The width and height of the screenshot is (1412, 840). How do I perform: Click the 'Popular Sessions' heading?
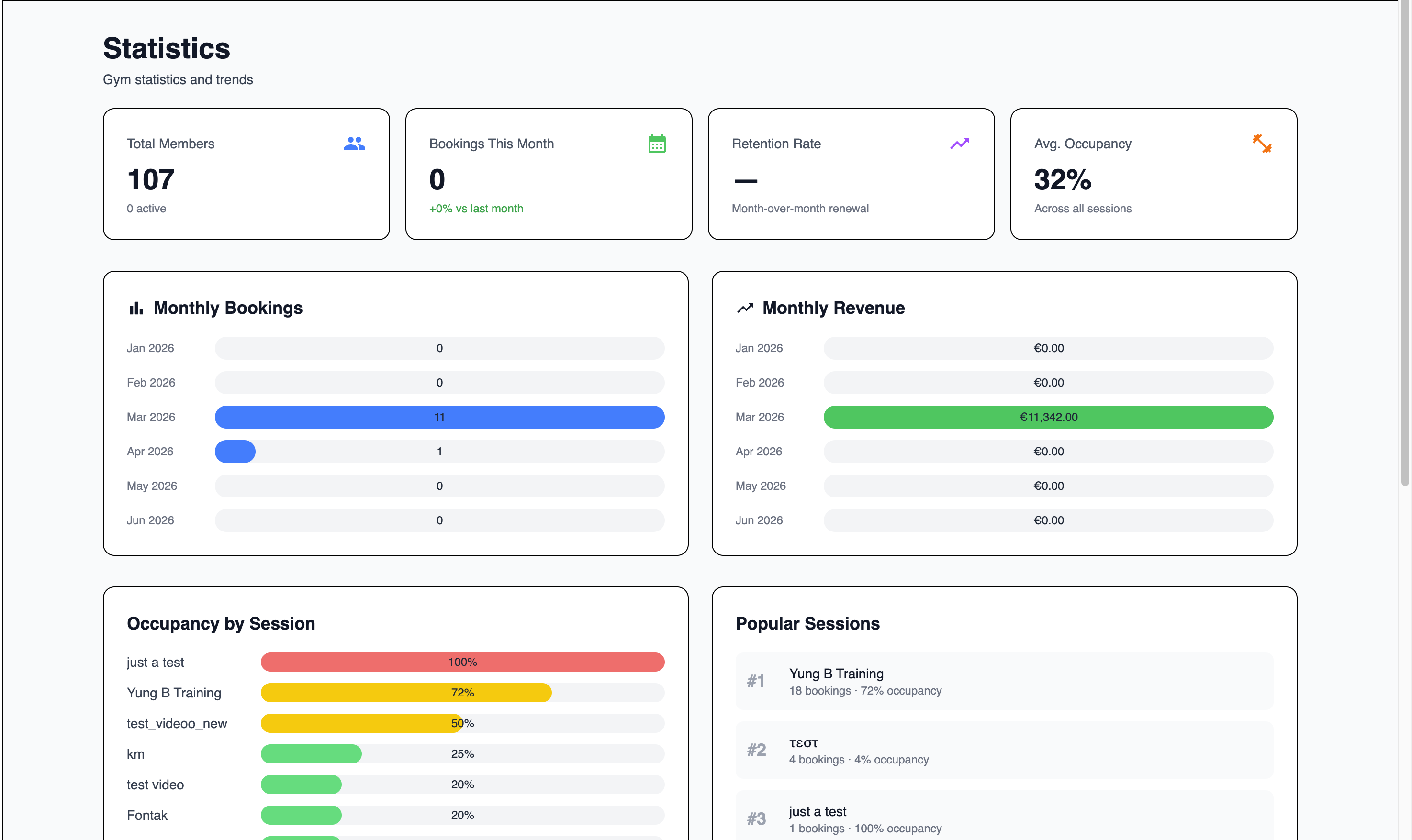(807, 623)
